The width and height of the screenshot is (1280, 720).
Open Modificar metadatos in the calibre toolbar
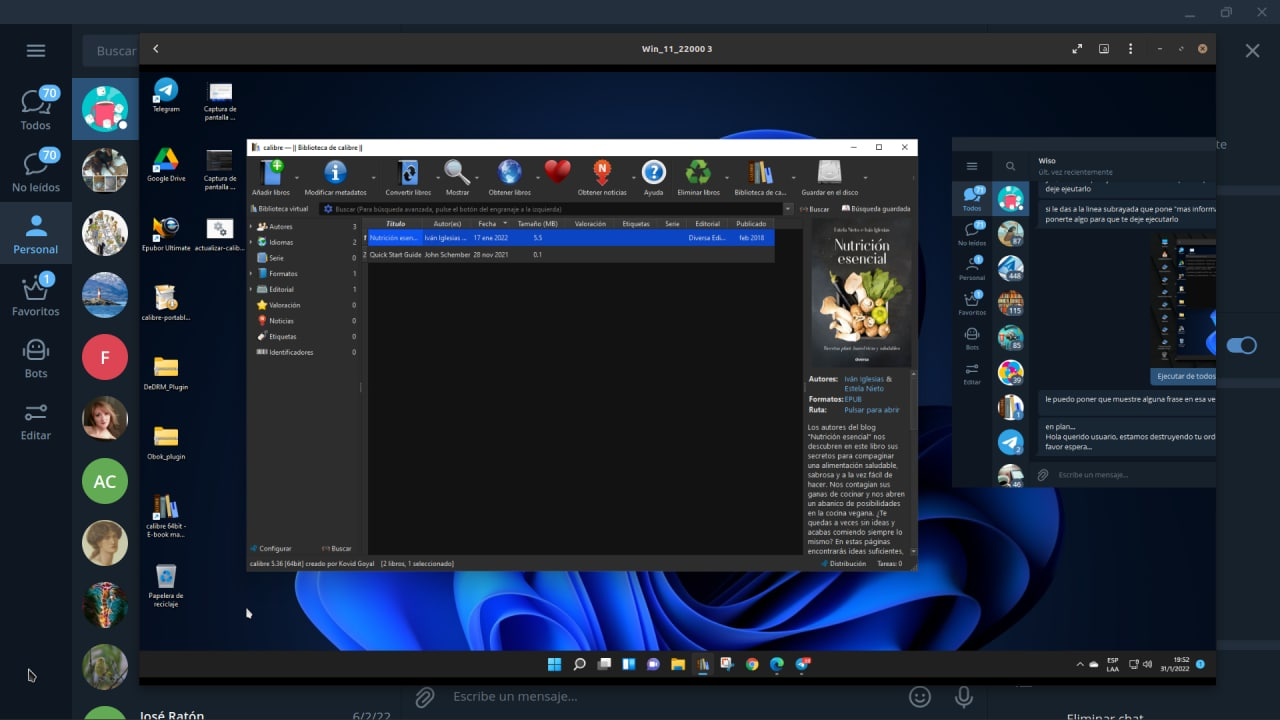[x=335, y=173]
